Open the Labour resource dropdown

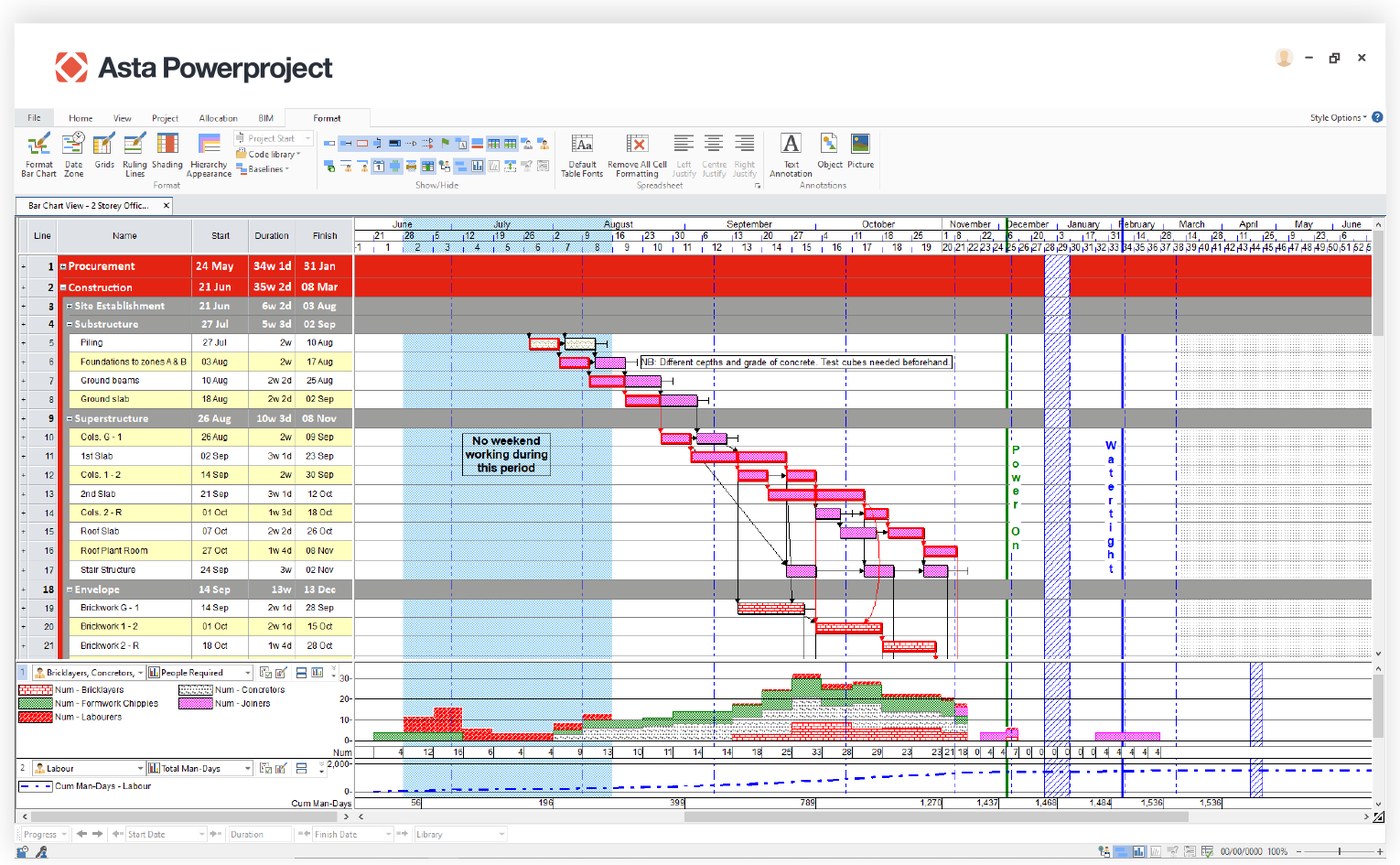coord(88,768)
